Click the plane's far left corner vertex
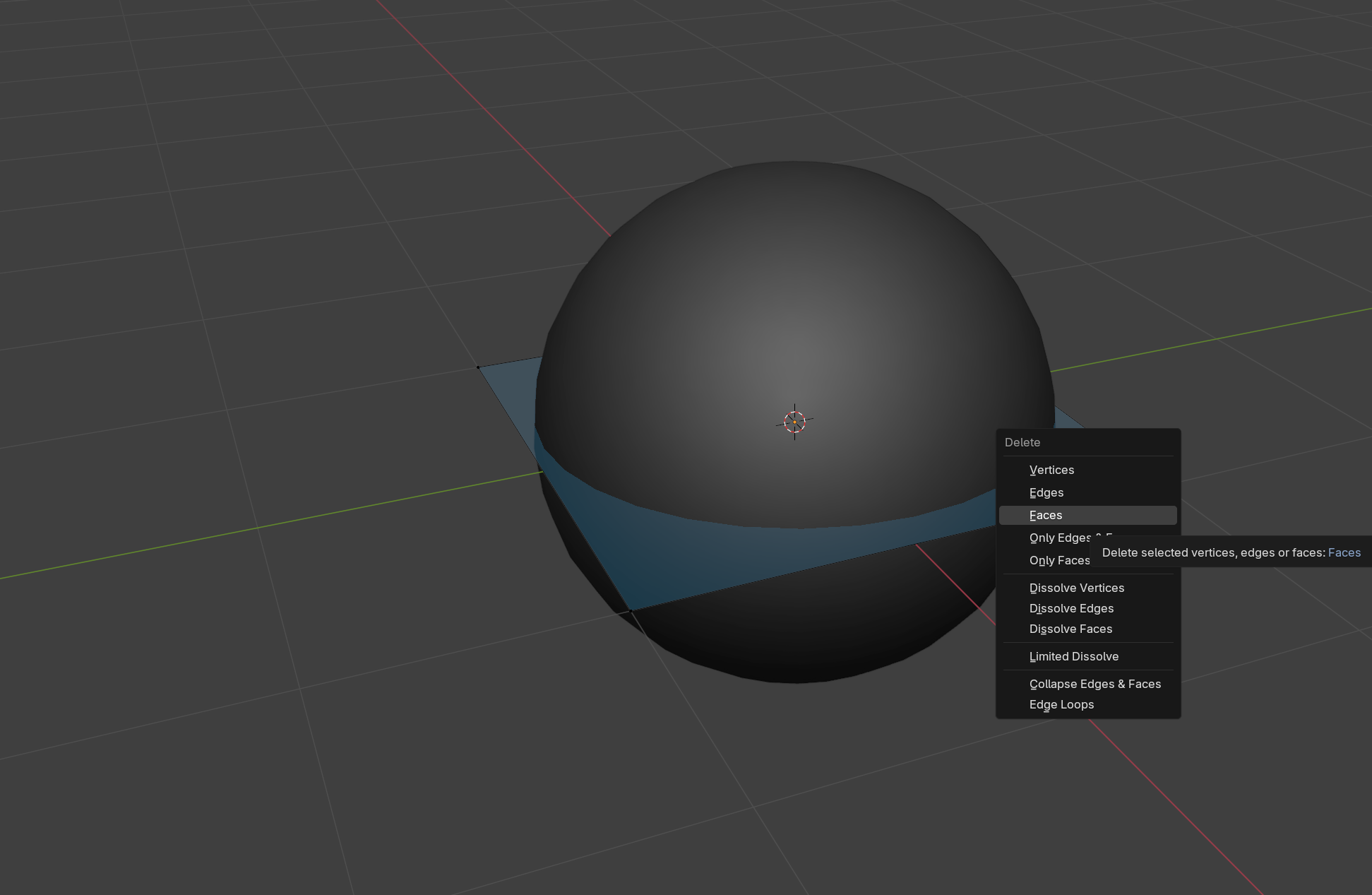 478,367
